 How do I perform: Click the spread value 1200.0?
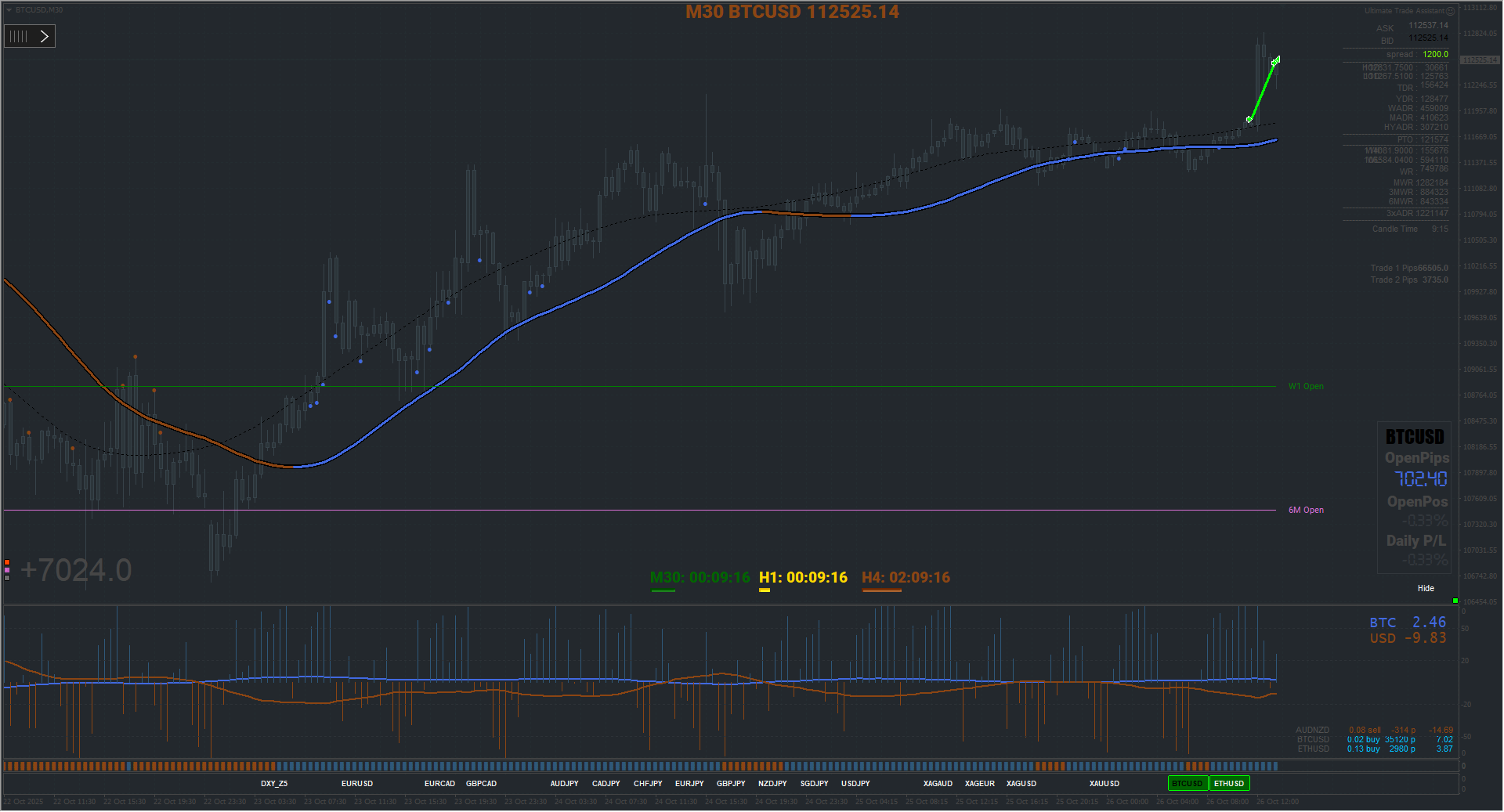pos(1435,54)
